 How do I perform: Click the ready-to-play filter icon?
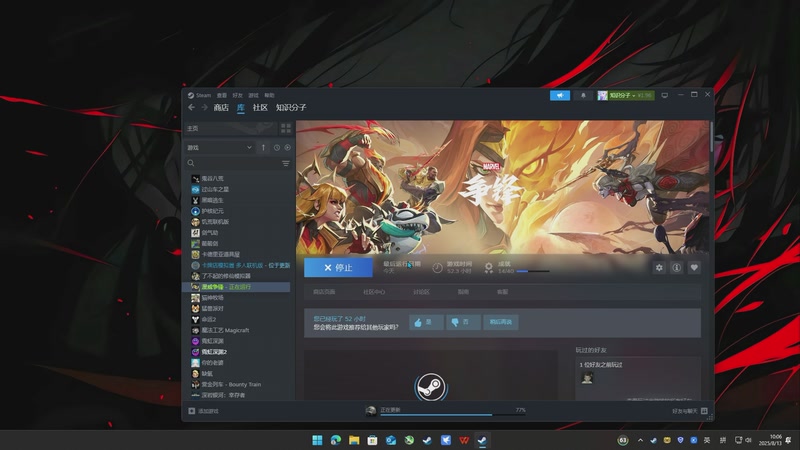coord(288,147)
